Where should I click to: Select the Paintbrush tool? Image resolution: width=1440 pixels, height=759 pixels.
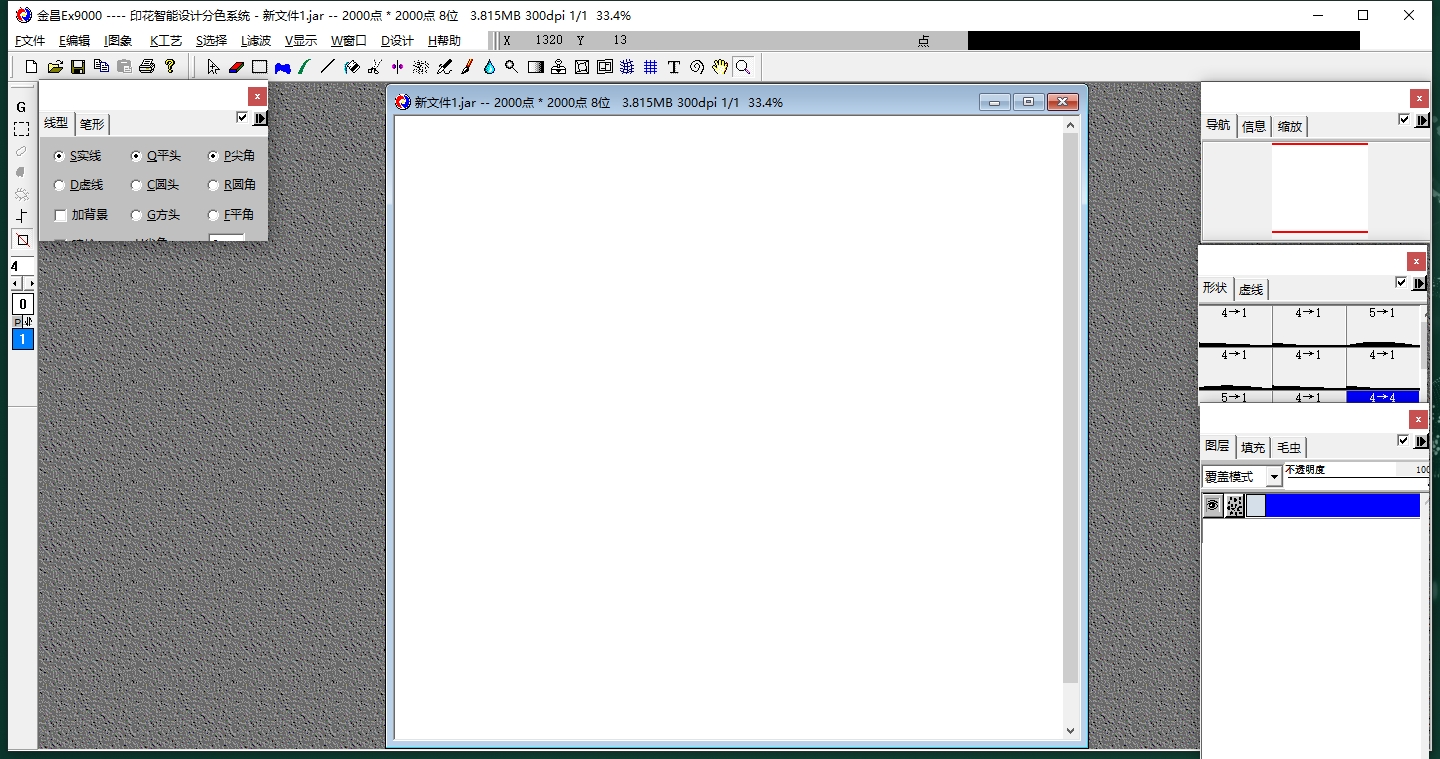pos(466,67)
